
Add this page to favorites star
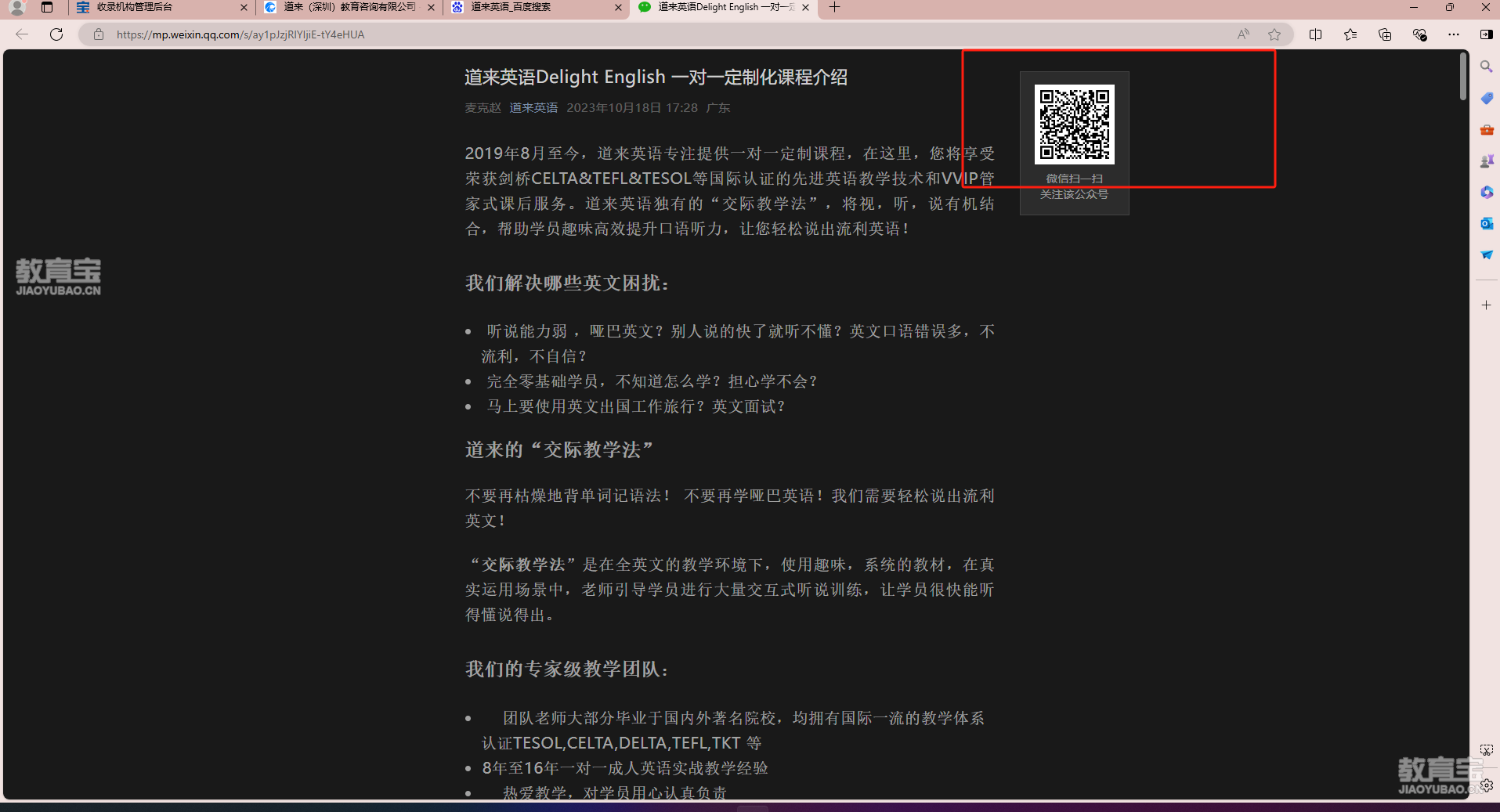pyautogui.click(x=1274, y=34)
